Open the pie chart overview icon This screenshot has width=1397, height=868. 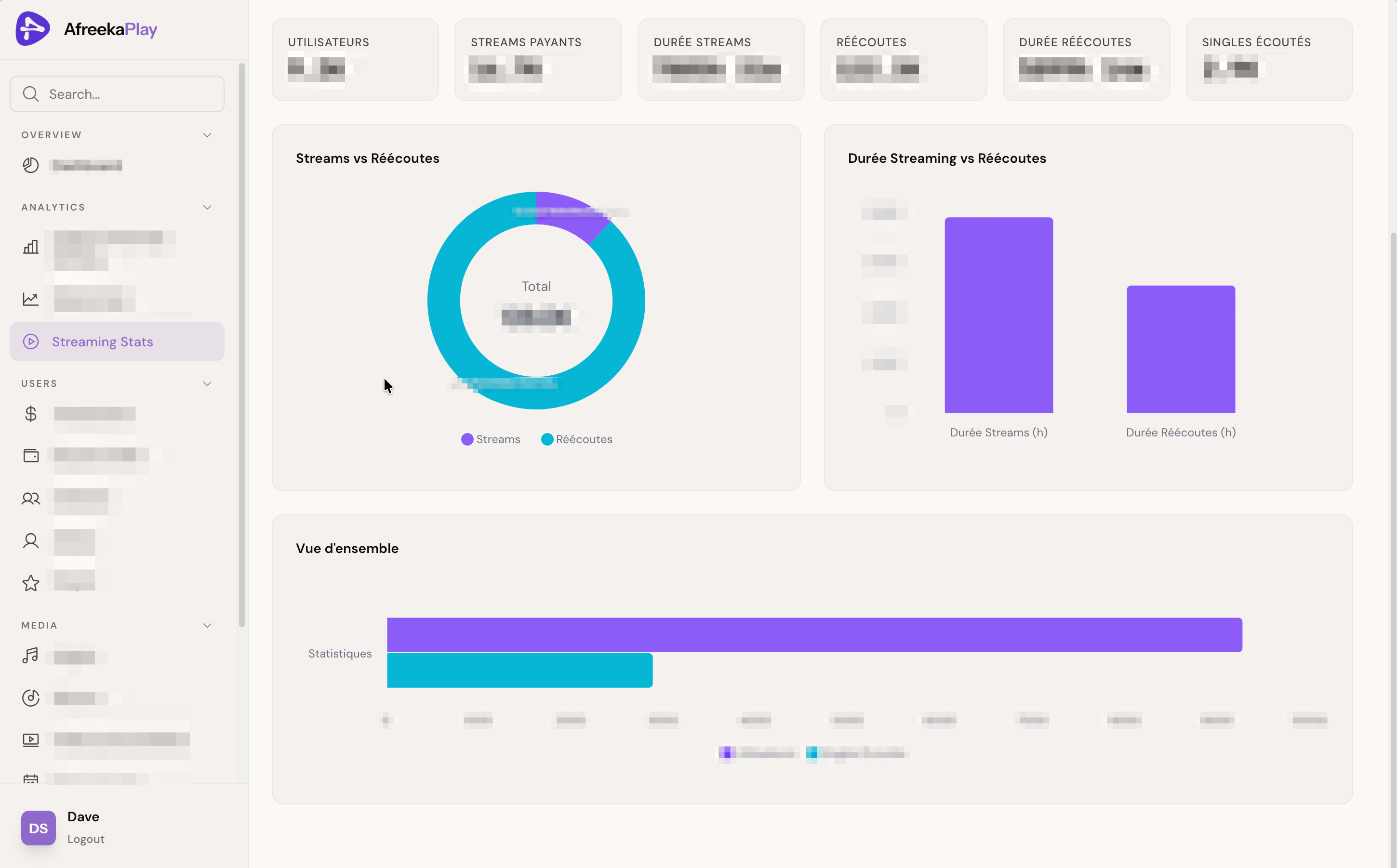[x=30, y=165]
